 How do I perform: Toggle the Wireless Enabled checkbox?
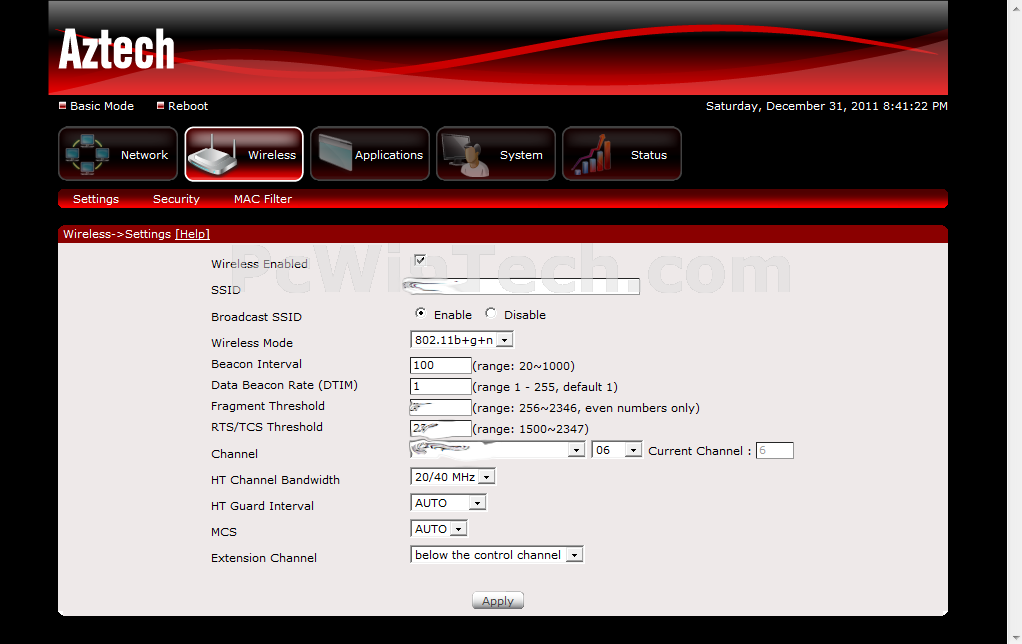[420, 260]
